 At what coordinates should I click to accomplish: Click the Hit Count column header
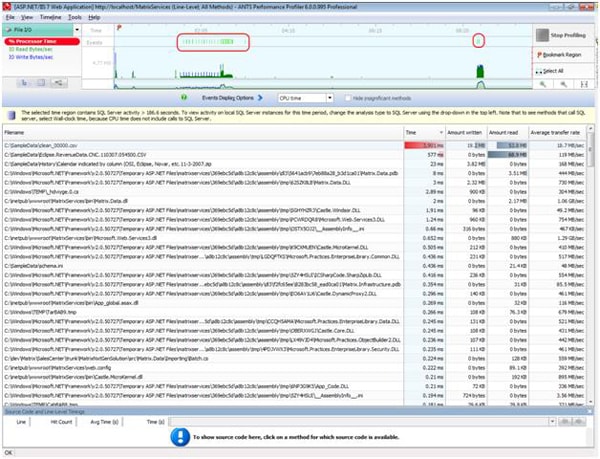pos(61,422)
